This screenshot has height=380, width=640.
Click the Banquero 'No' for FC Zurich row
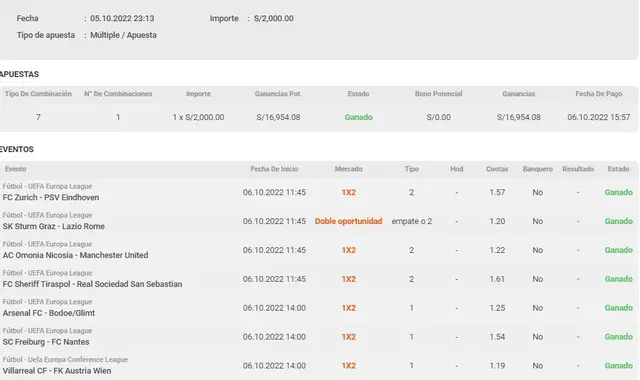point(538,192)
